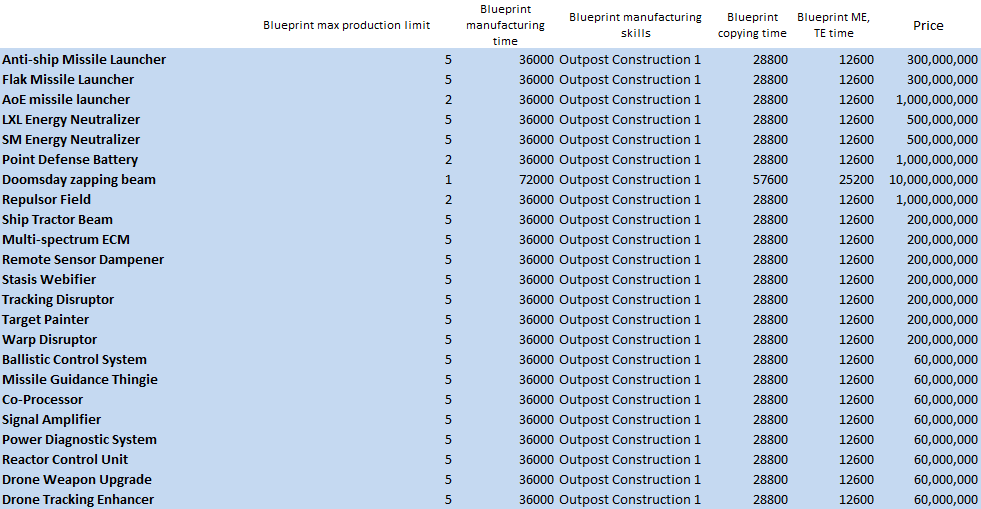This screenshot has height=509, width=981.
Task: Click the 25200 ME, TE time value
Action: pyautogui.click(x=856, y=179)
